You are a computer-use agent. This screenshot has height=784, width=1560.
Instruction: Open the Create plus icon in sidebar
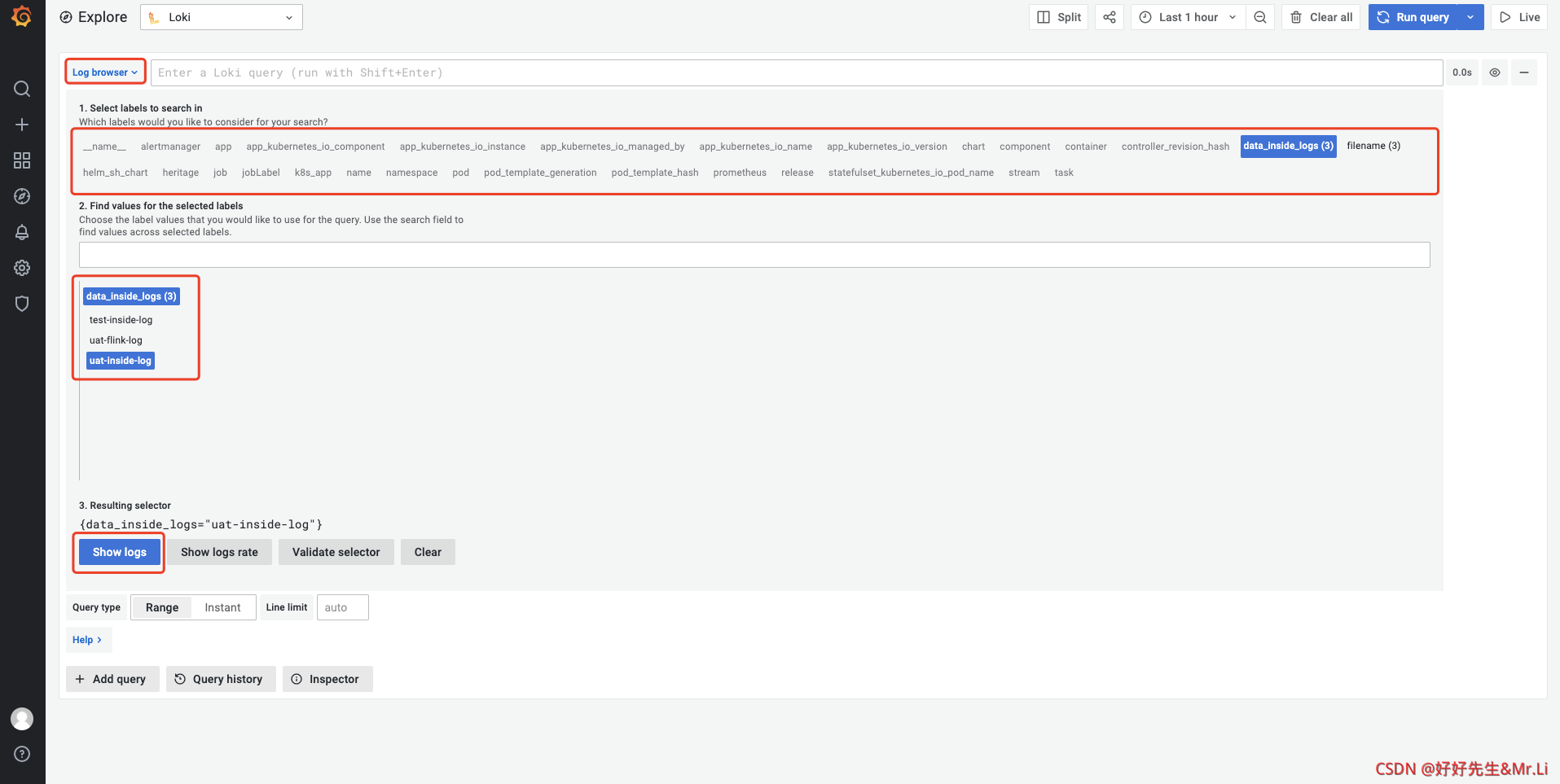[22, 125]
